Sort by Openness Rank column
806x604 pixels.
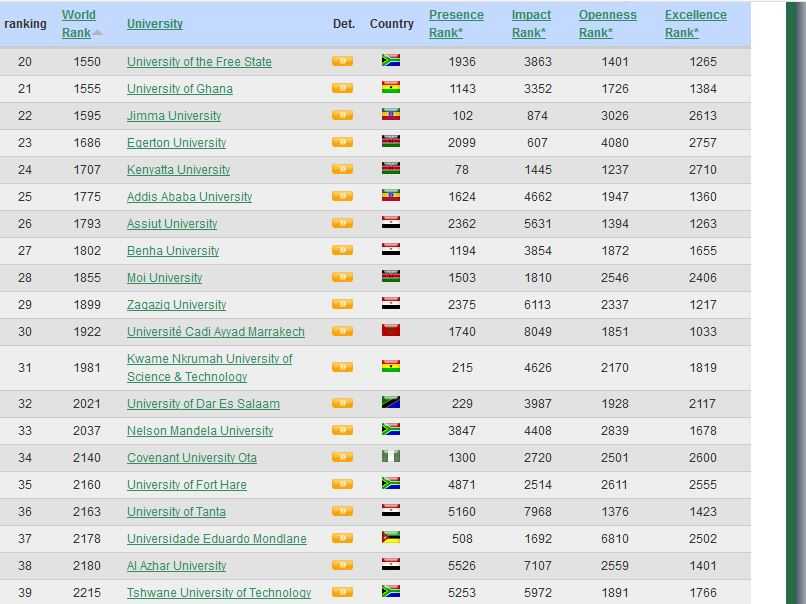coord(608,24)
